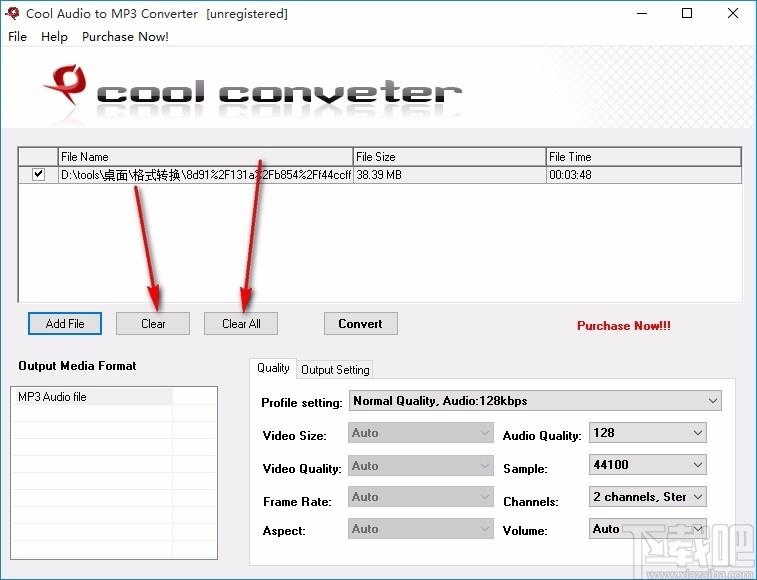Expand the Profile setting dropdown
The width and height of the screenshot is (757, 580).
535,401
